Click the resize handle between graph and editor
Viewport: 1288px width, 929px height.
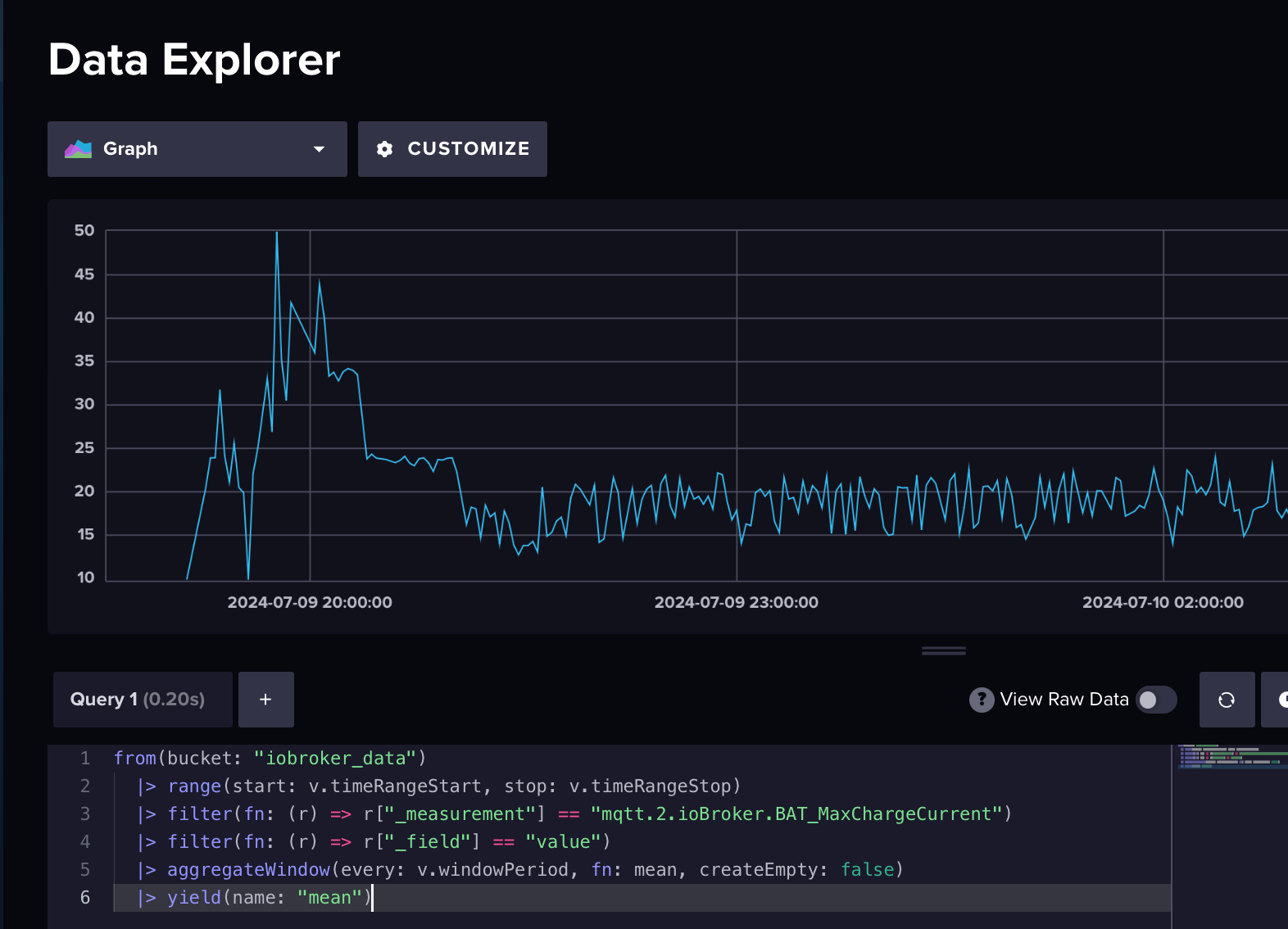point(944,651)
